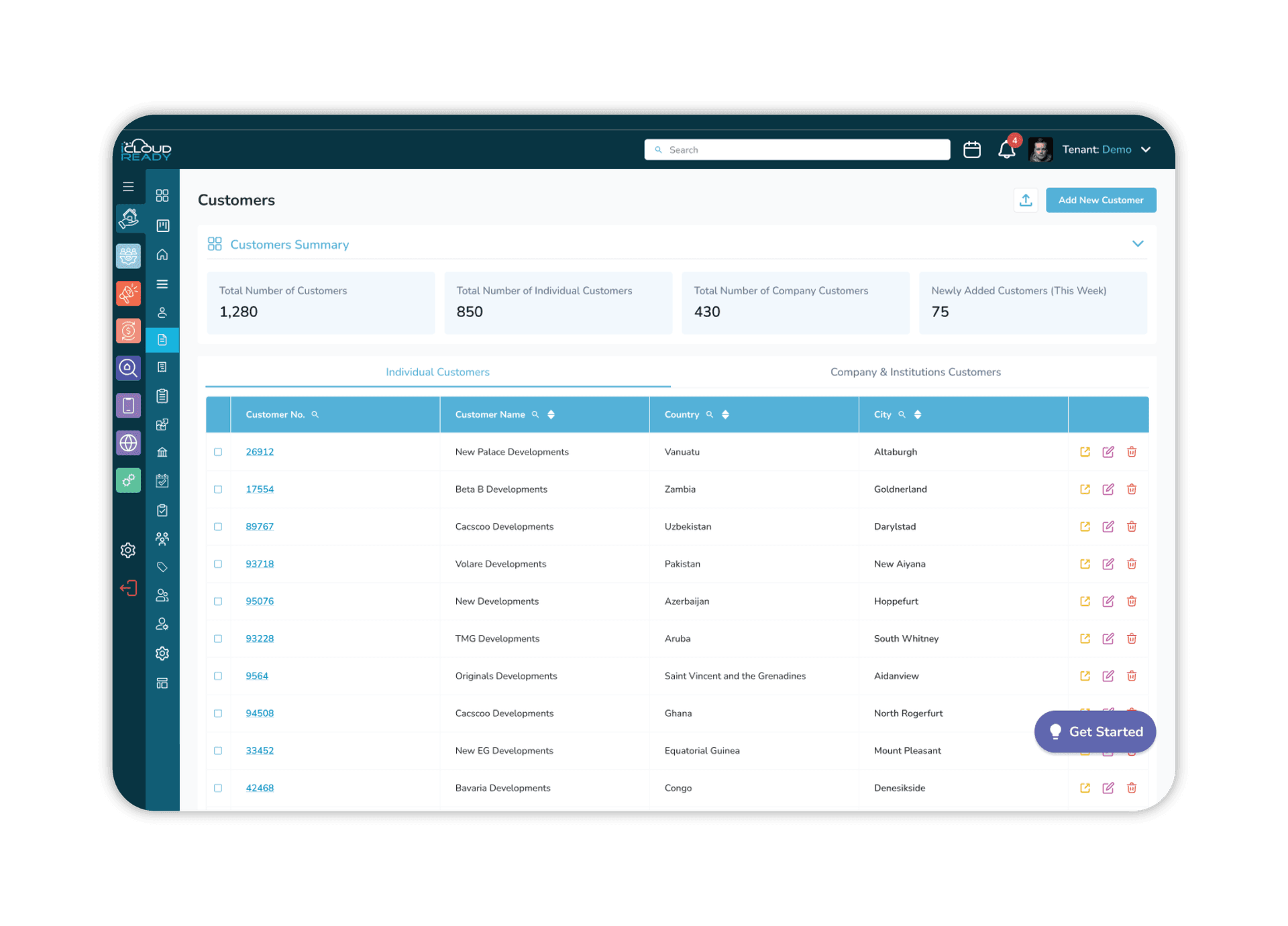Edit Beta B Developments using the pencil icon
1288x926 pixels.
1108,489
